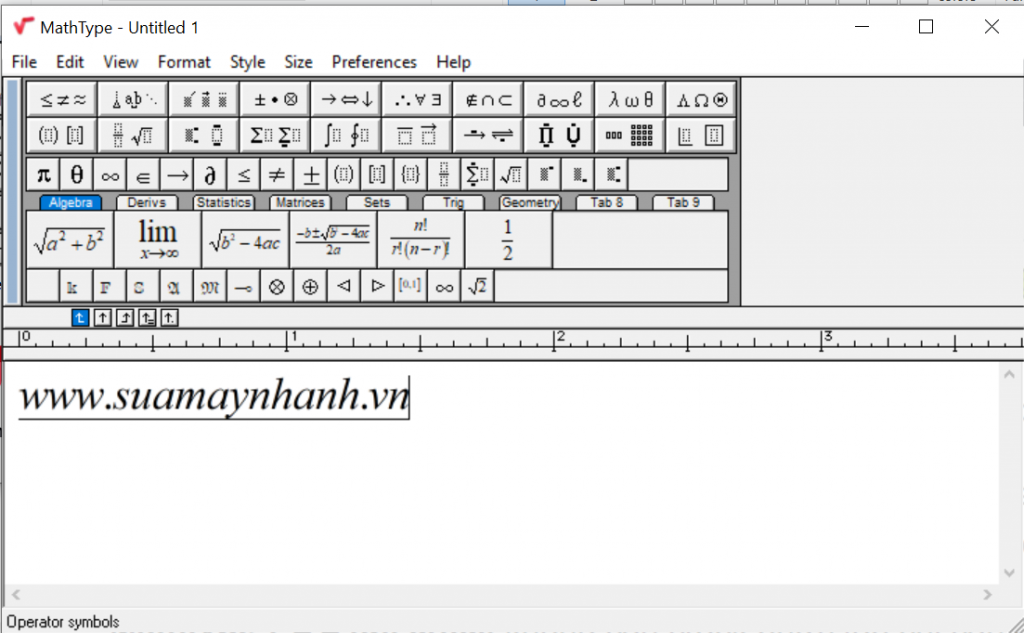
Task: Insert the single not-equal symbol button
Action: click(277, 174)
